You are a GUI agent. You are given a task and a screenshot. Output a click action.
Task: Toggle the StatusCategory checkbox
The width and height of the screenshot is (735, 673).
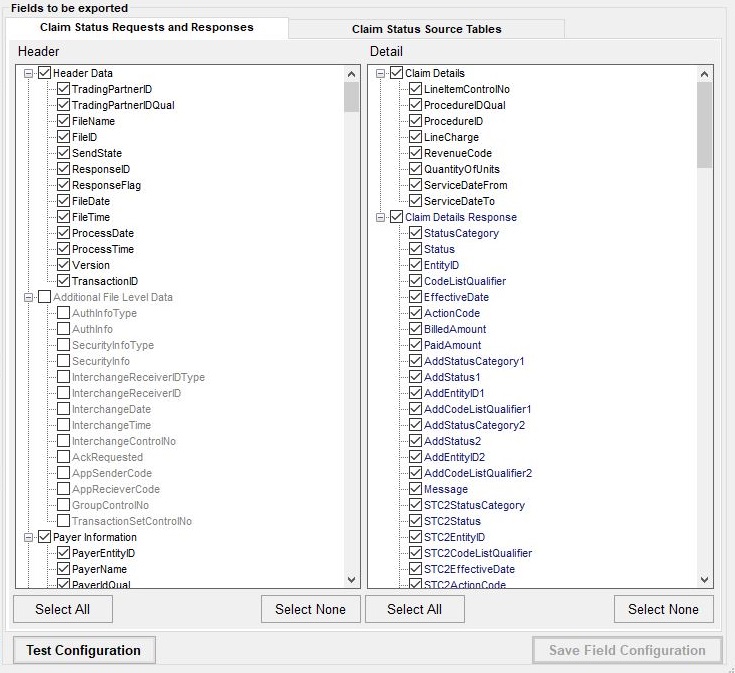pyautogui.click(x=415, y=233)
